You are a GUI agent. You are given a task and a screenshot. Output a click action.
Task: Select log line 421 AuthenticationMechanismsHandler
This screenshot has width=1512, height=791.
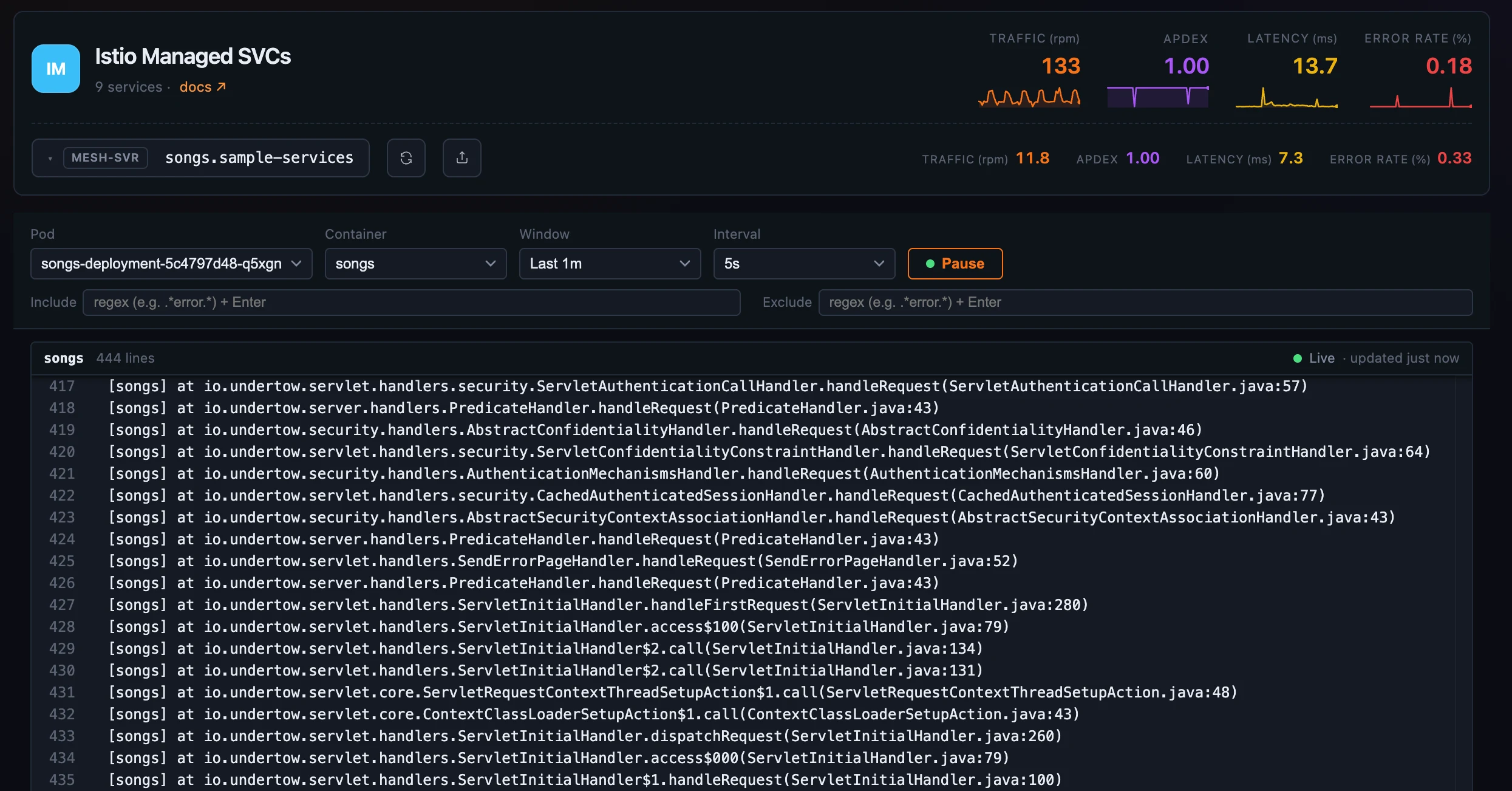pos(664,474)
